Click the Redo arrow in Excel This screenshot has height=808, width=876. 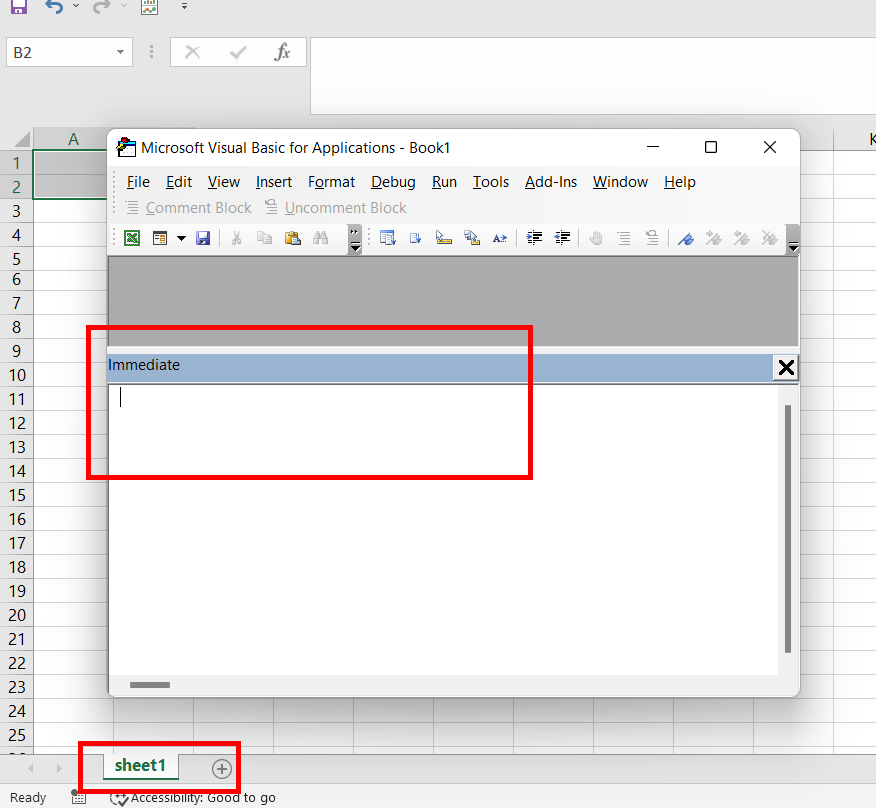101,6
